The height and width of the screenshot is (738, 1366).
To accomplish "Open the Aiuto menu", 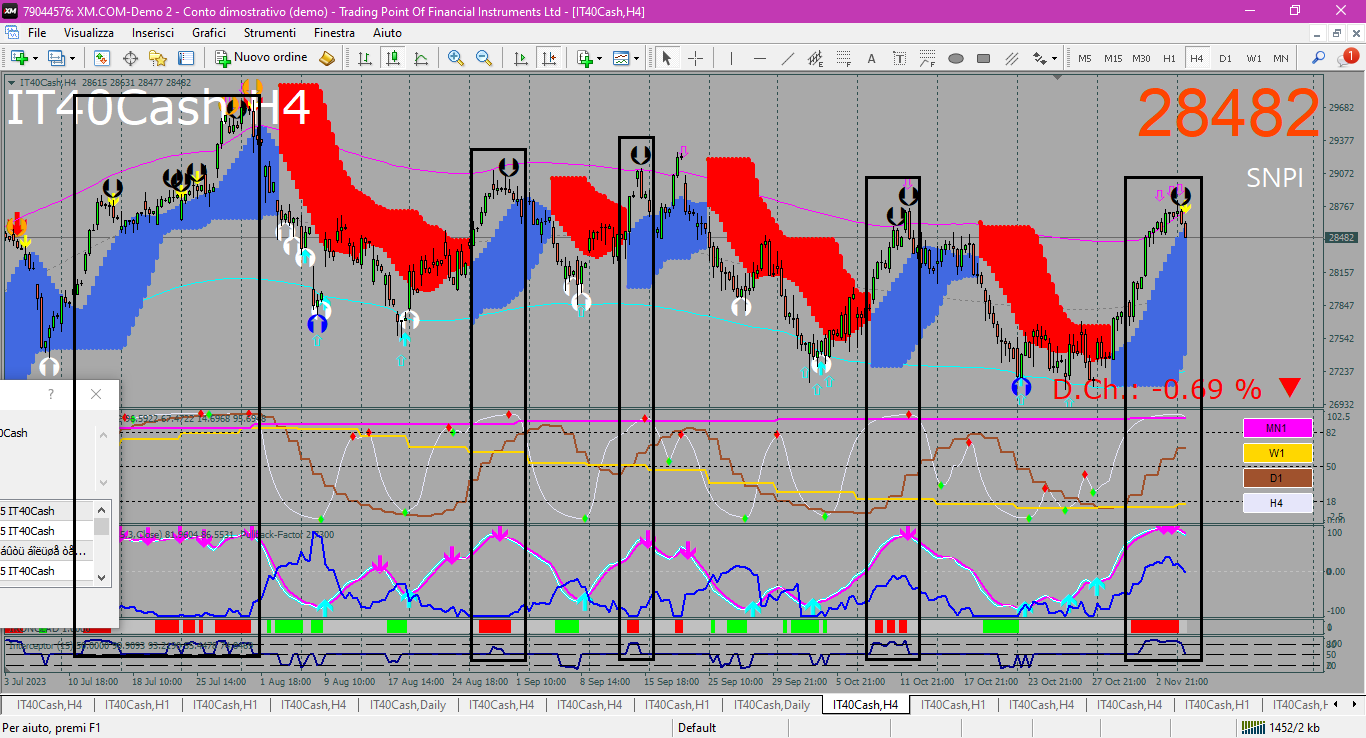I will click(387, 32).
